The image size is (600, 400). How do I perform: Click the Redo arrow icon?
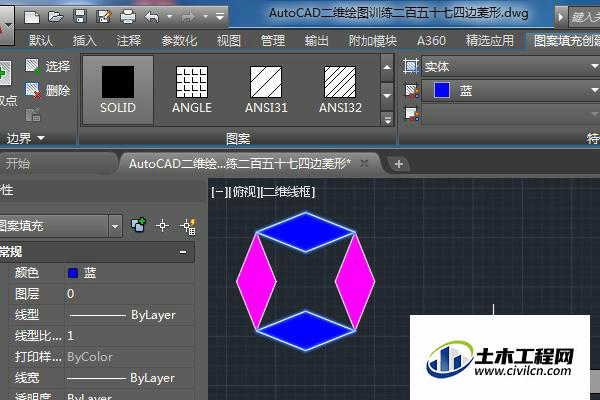click(188, 17)
